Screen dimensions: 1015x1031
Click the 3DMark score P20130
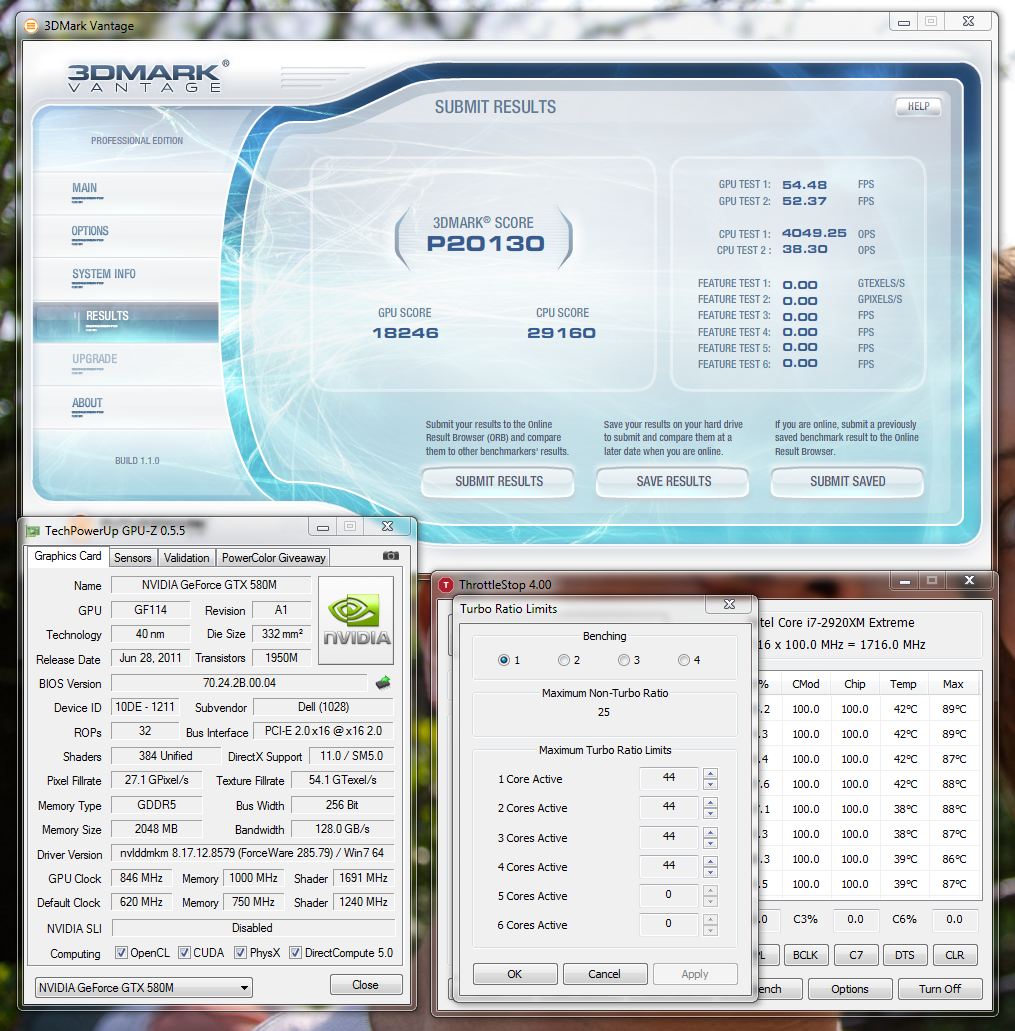(x=485, y=244)
